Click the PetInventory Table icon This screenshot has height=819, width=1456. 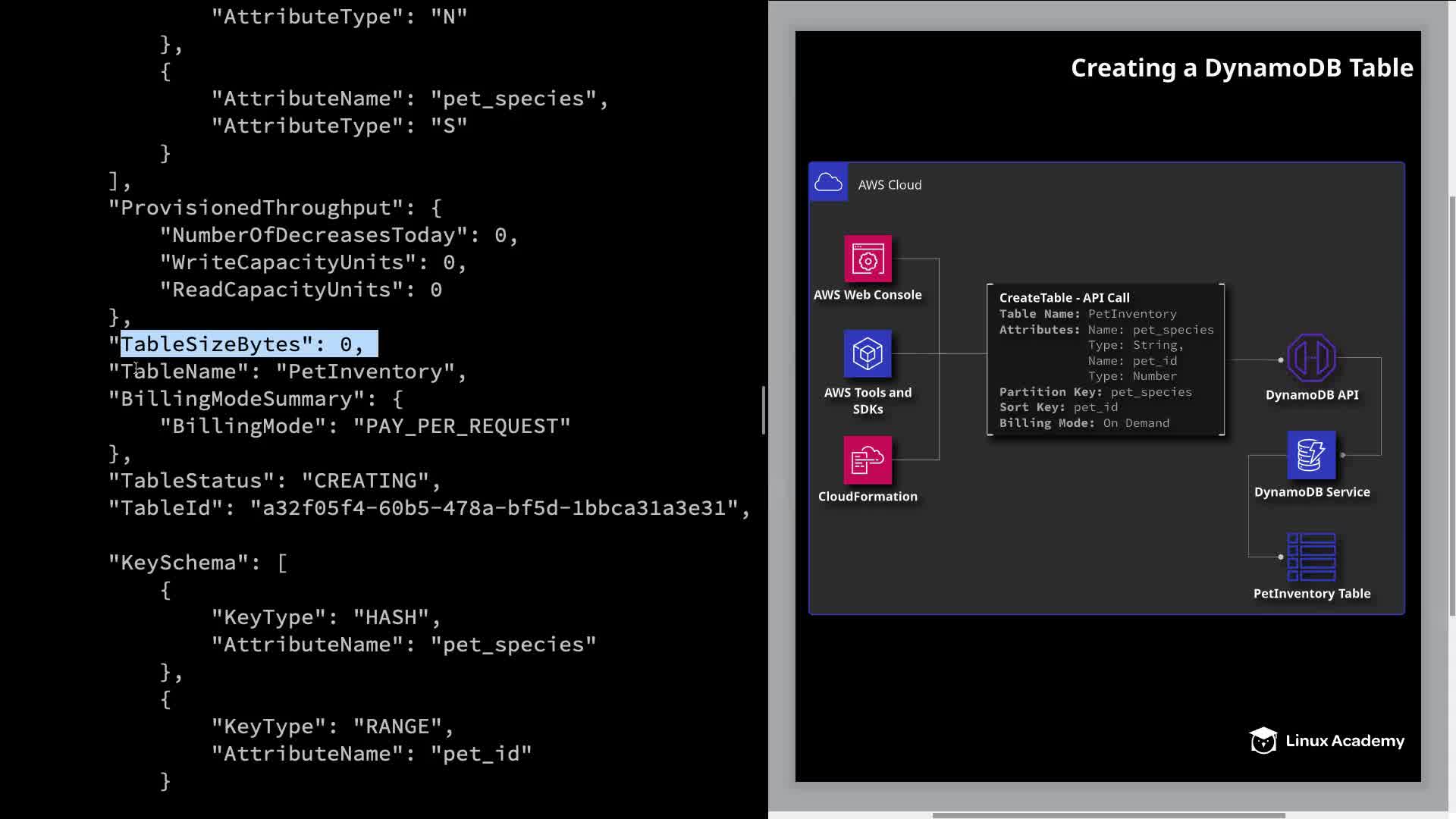point(1311,557)
